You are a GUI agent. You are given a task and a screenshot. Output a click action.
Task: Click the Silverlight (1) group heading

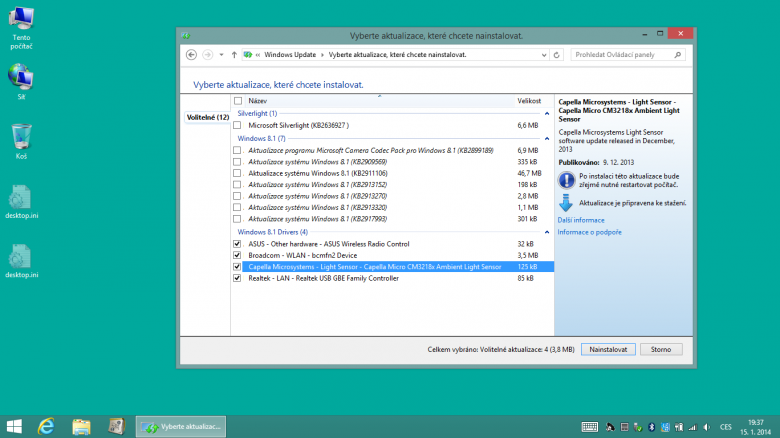[257, 113]
